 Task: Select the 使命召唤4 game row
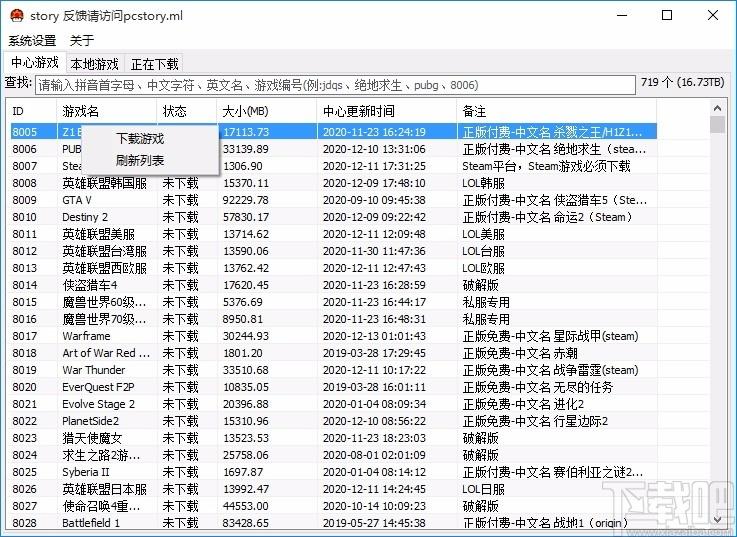(333, 506)
